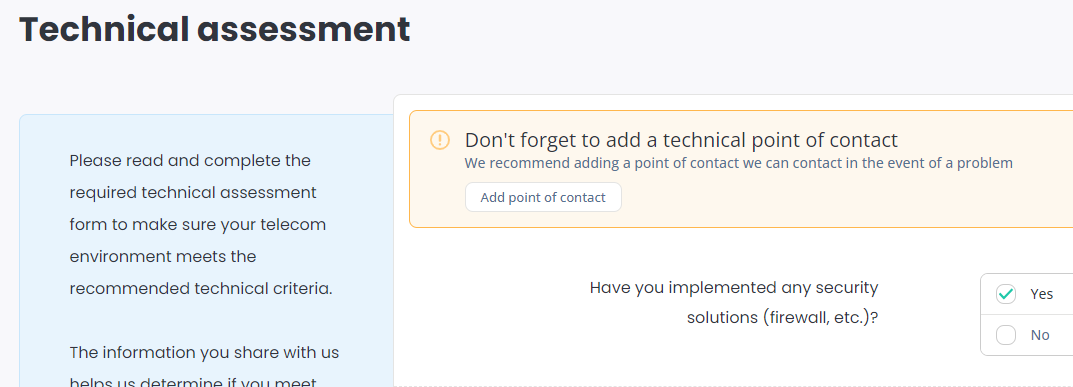Image resolution: width=1073 pixels, height=387 pixels.
Task: Select the 'Yes' option label text
Action: (x=1042, y=294)
